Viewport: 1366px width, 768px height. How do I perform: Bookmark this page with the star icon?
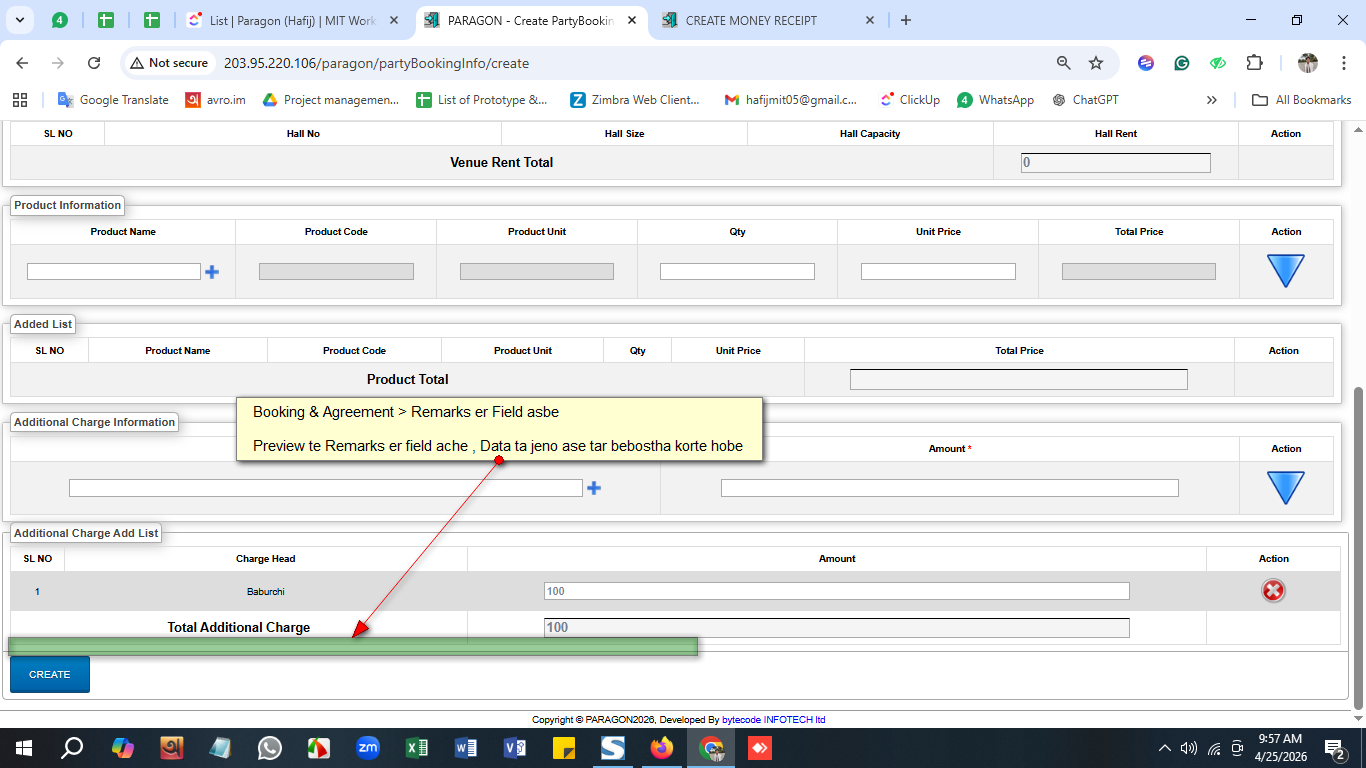pyautogui.click(x=1096, y=63)
